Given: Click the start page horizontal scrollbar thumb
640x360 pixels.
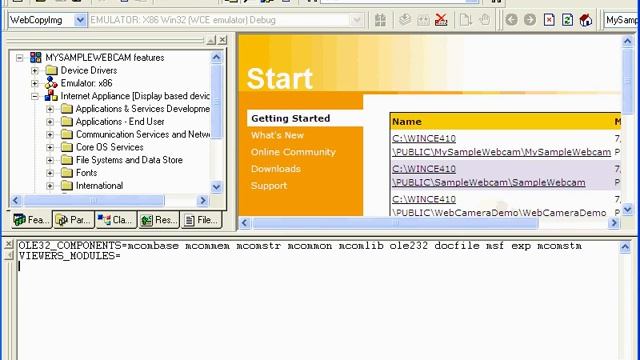Looking at the screenshot, I should [x=395, y=223].
